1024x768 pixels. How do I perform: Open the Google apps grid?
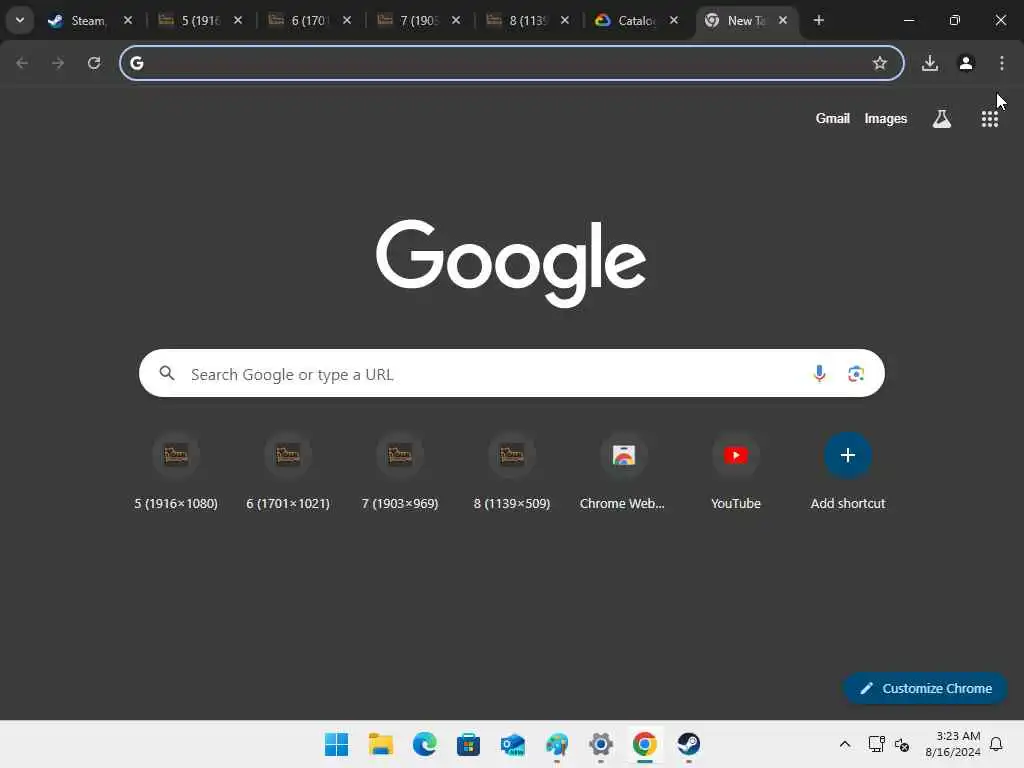(989, 119)
